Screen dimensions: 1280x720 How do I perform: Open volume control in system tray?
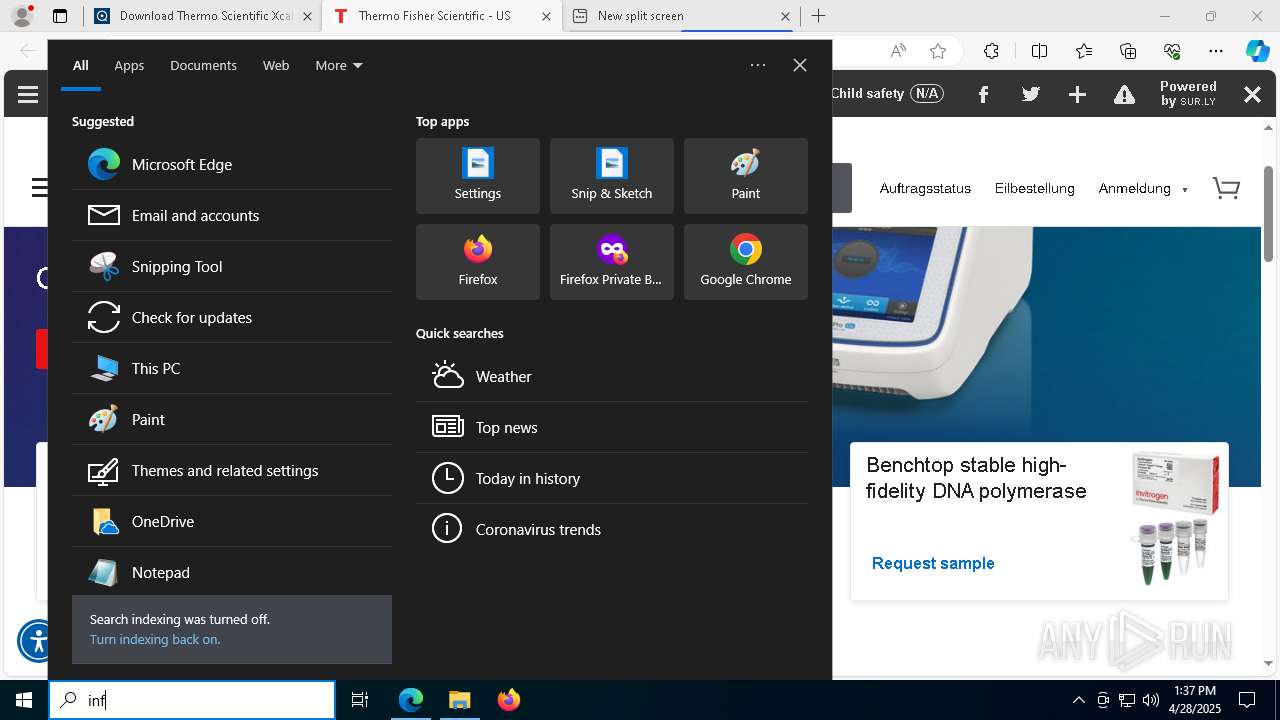pos(1151,700)
